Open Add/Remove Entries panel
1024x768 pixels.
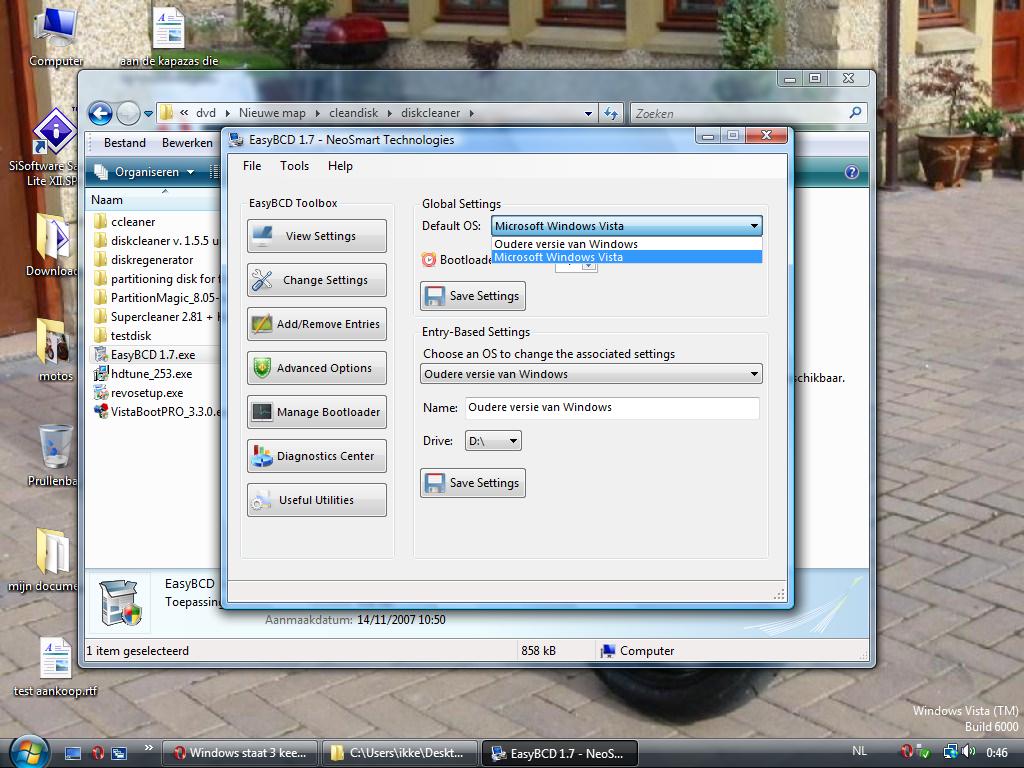[x=317, y=324]
